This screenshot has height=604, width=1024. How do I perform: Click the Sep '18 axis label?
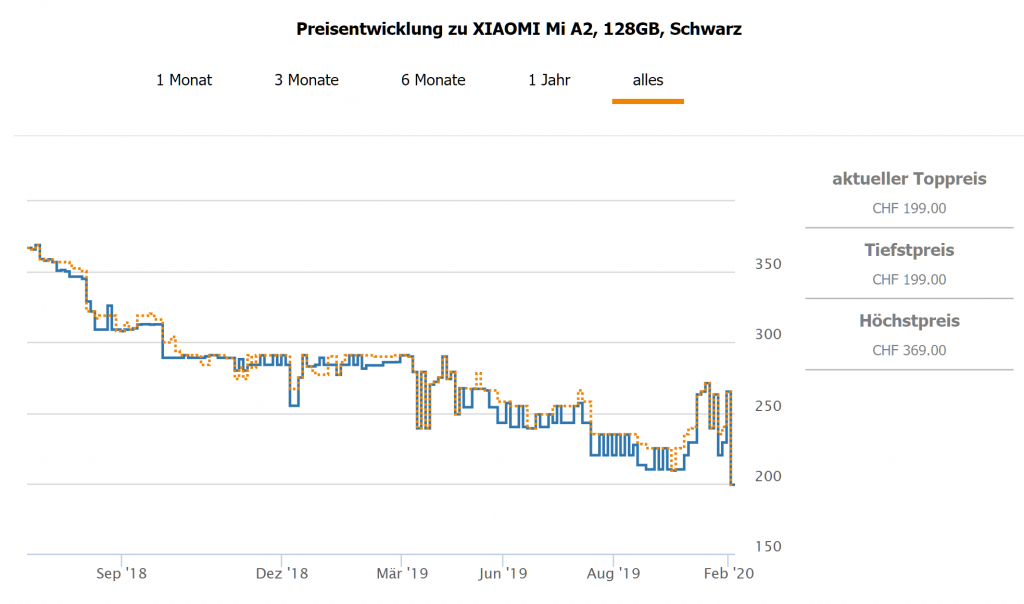[123, 574]
